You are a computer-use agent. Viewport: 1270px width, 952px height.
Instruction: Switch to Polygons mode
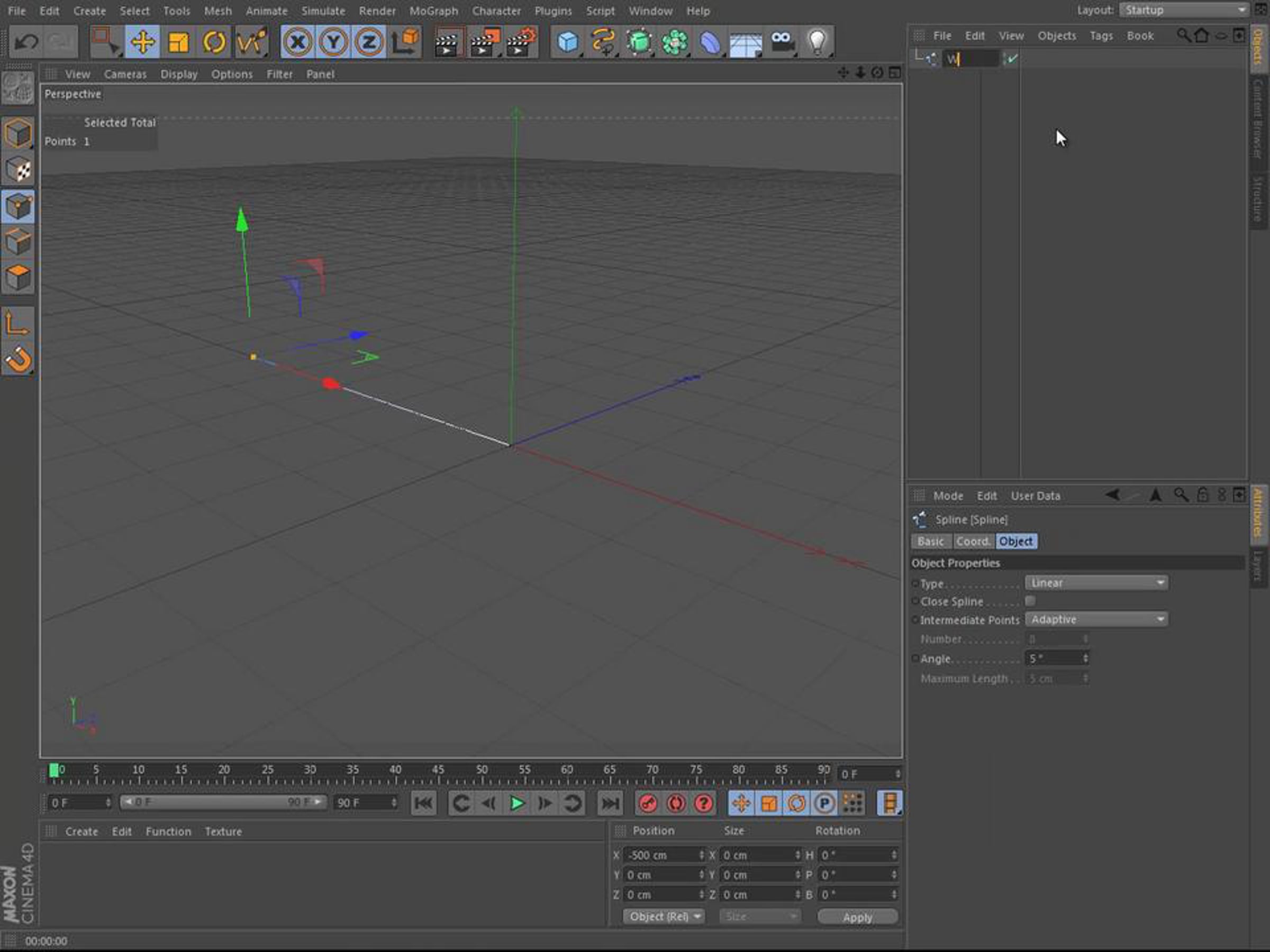click(x=18, y=278)
